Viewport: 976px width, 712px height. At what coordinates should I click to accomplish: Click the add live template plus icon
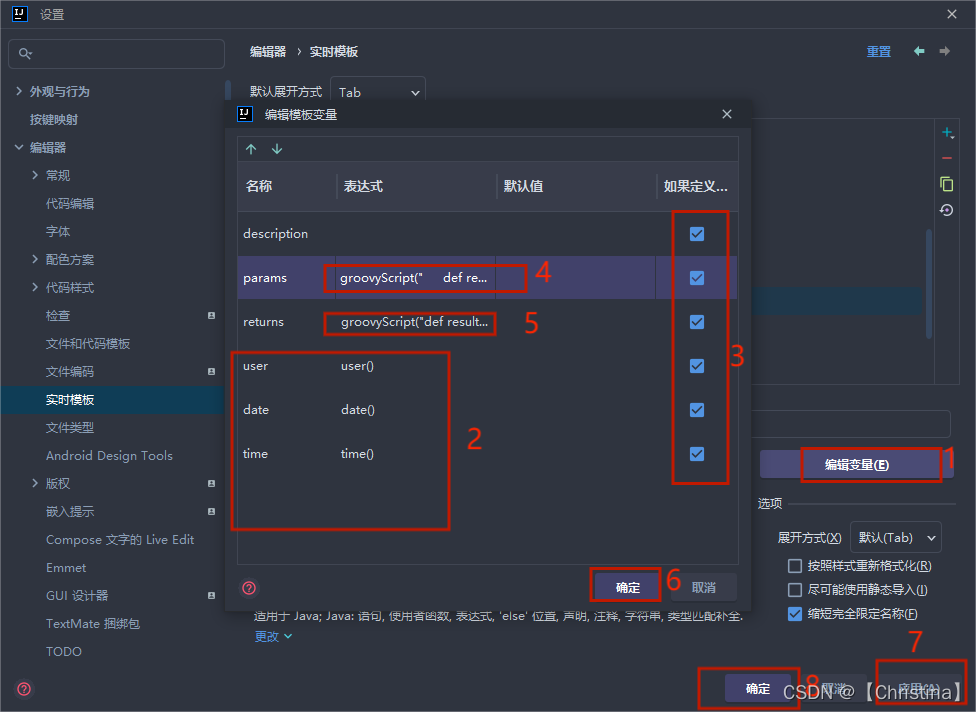pyautogui.click(x=948, y=131)
